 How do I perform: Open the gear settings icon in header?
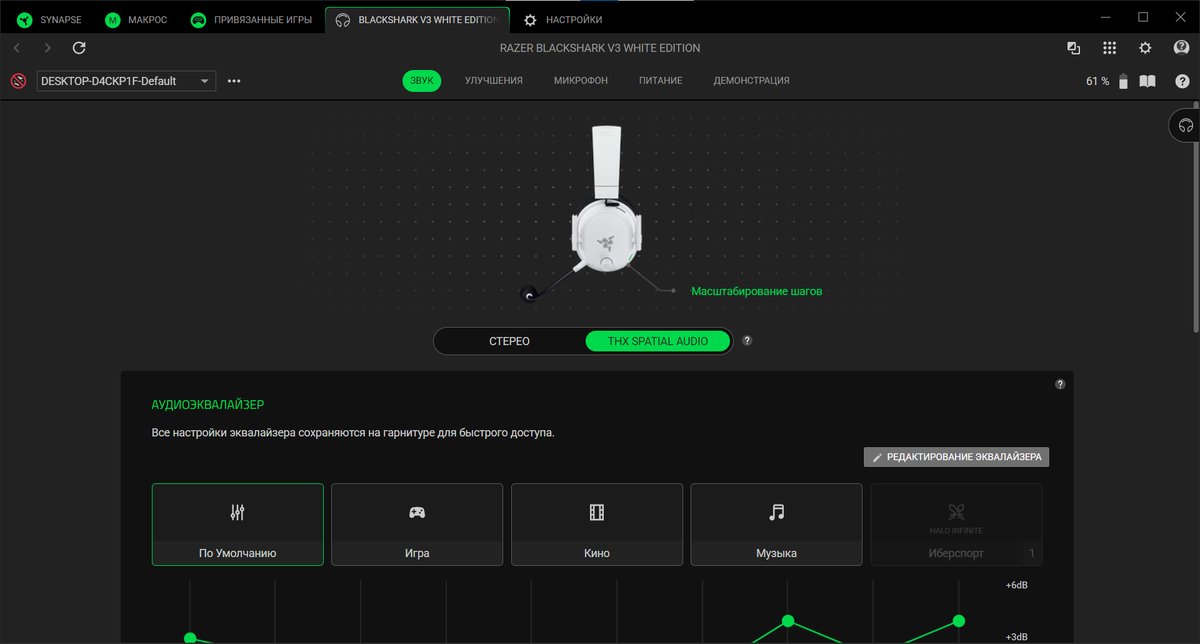point(1145,48)
